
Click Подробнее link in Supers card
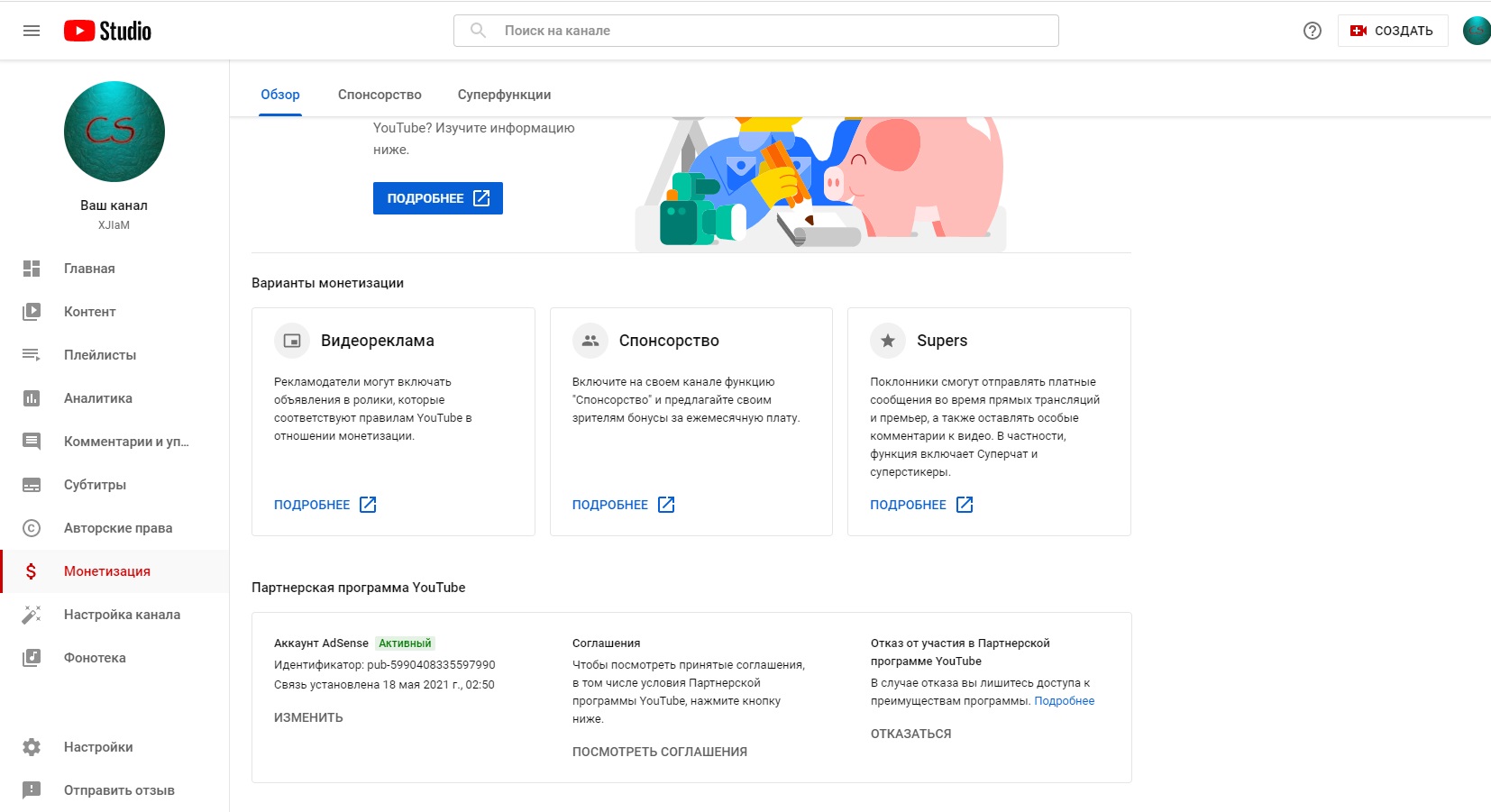908,505
